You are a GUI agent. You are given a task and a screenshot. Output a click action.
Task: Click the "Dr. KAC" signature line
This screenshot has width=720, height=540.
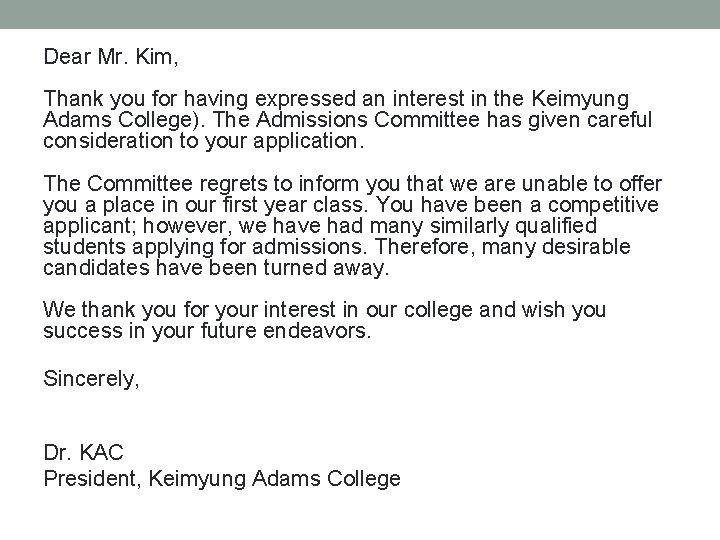click(84, 455)
